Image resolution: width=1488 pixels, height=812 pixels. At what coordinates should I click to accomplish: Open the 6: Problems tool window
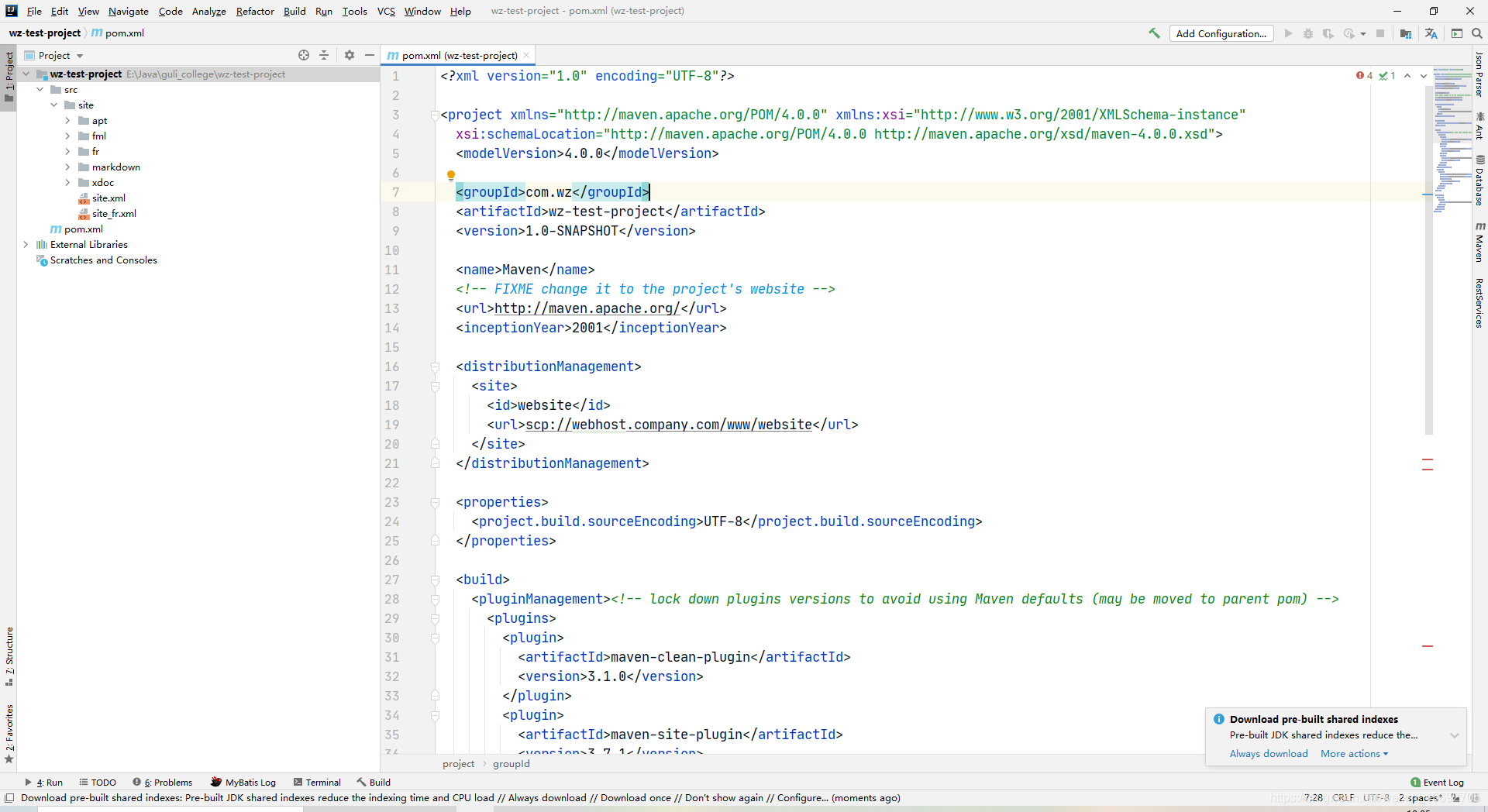tap(162, 783)
